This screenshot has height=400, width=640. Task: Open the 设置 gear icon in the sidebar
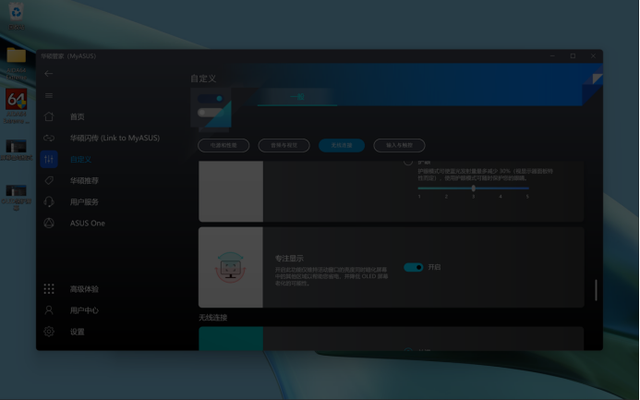click(x=49, y=331)
